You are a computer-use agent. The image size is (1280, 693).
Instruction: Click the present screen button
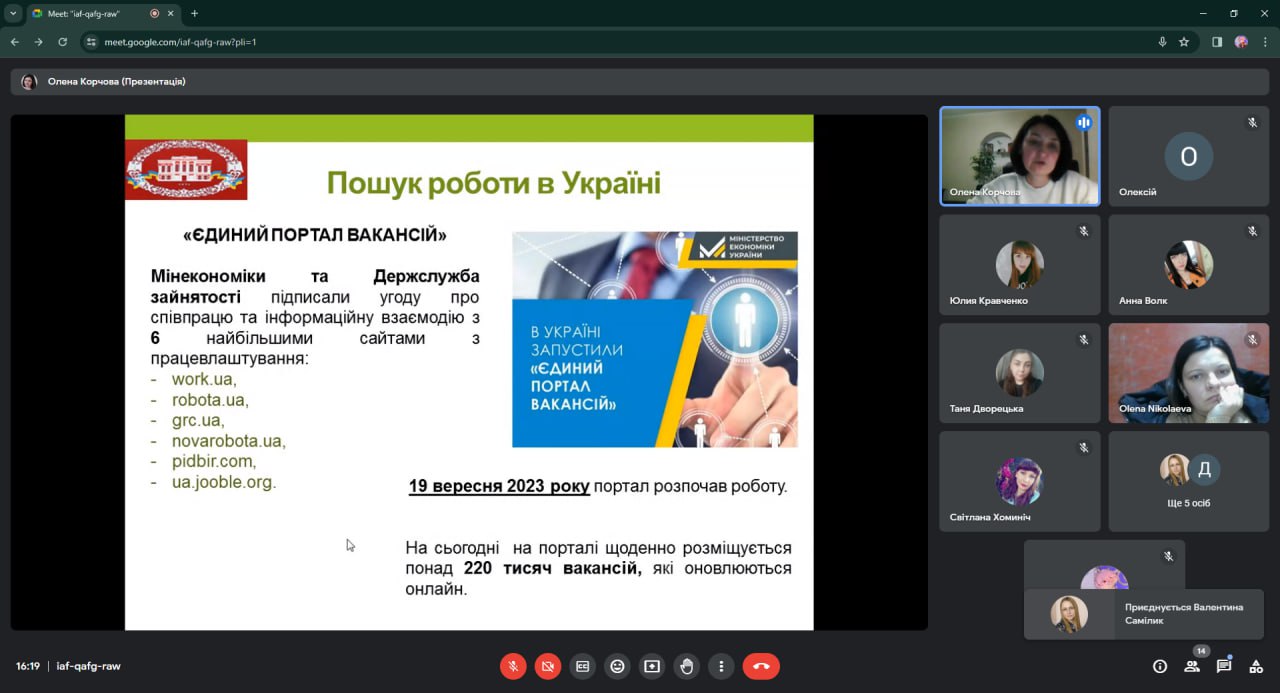[652, 666]
